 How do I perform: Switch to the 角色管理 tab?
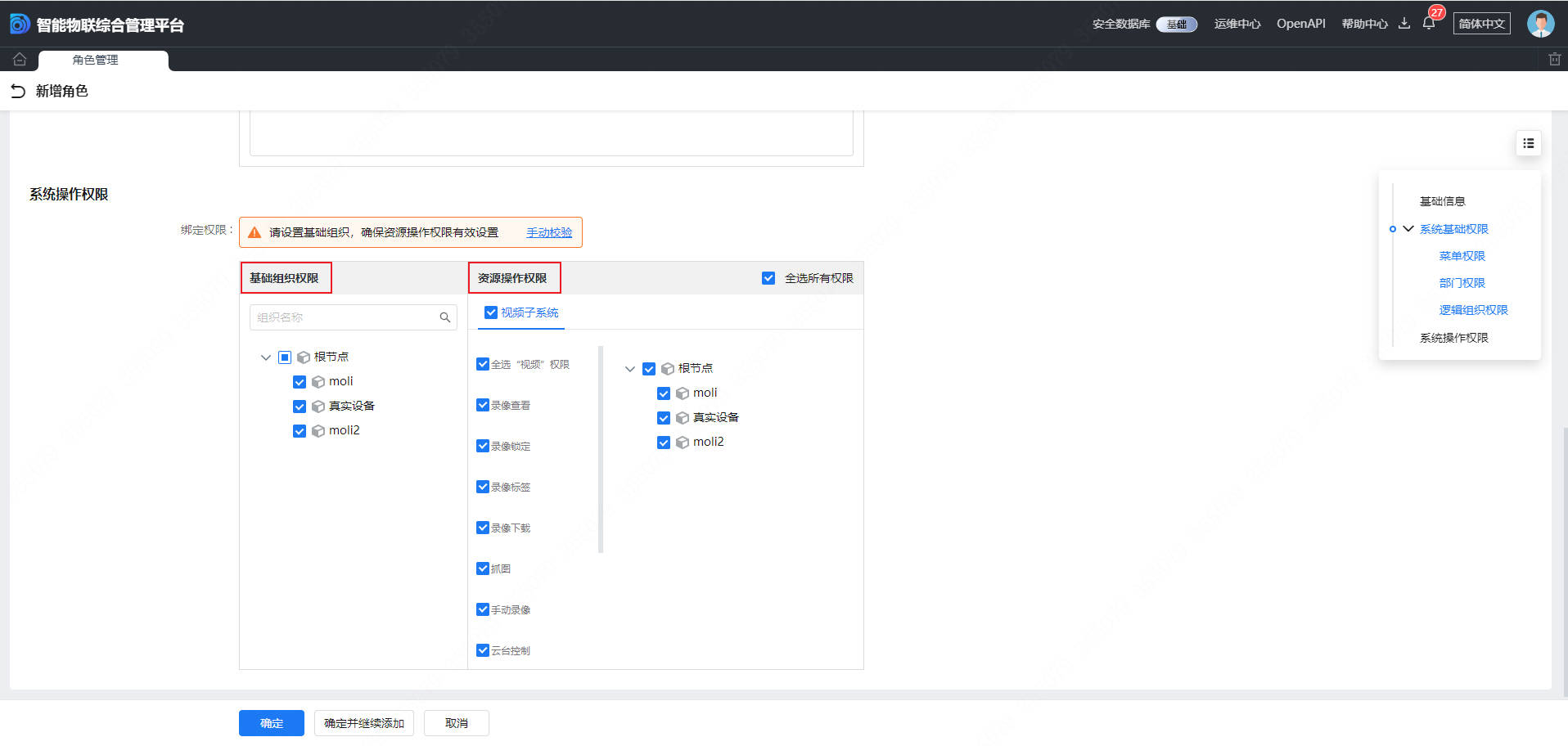(96, 60)
